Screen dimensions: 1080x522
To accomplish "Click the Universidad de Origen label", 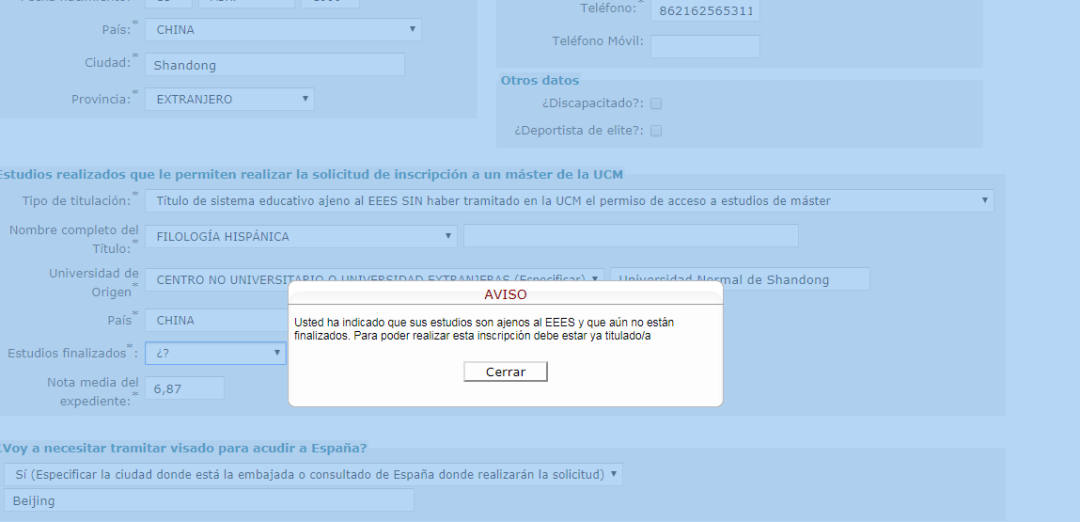I will coord(94,282).
